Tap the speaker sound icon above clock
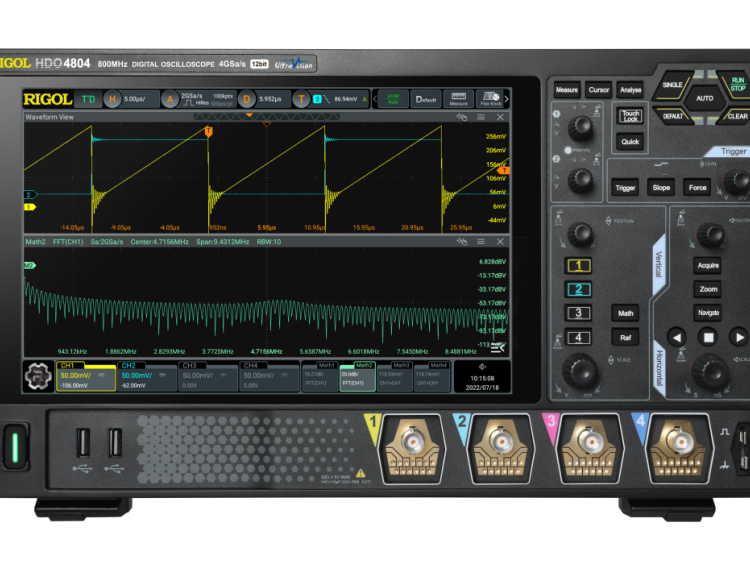The width and height of the screenshot is (750, 564). click(x=482, y=367)
